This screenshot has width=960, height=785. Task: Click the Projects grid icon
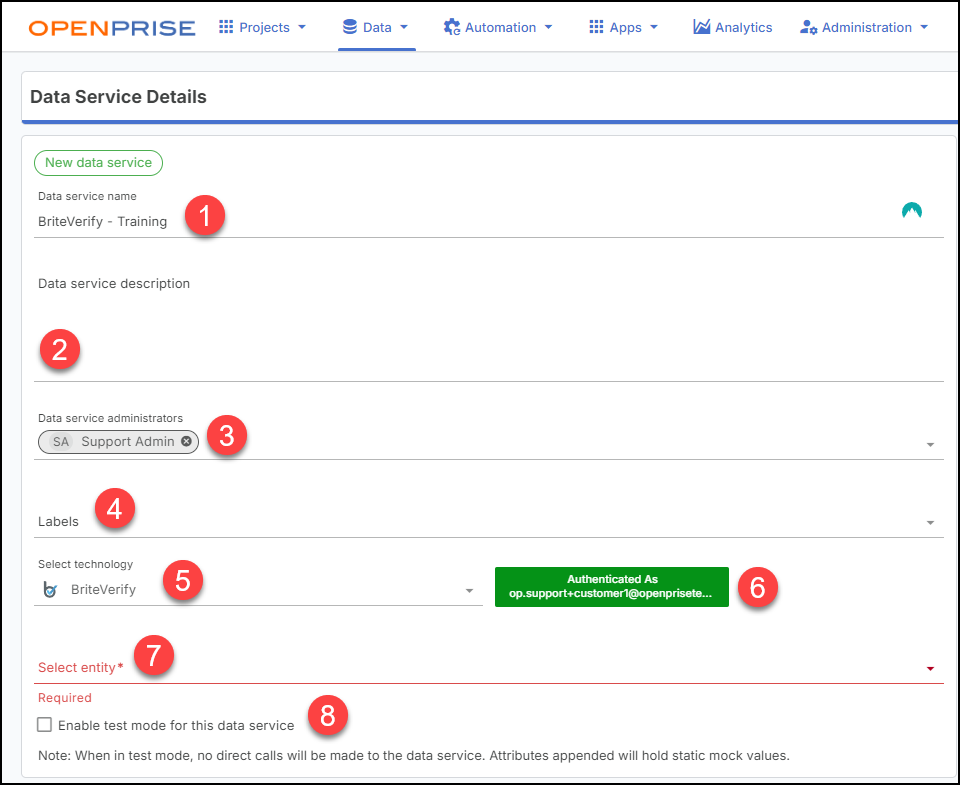(226, 27)
